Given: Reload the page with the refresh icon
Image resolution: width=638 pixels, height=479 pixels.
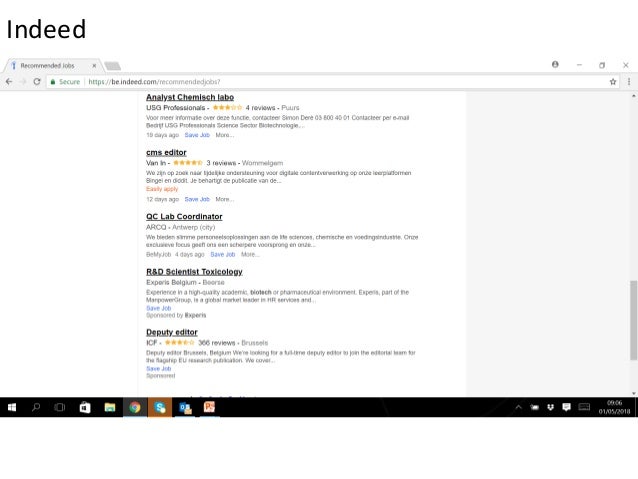Looking at the screenshot, I should point(37,82).
